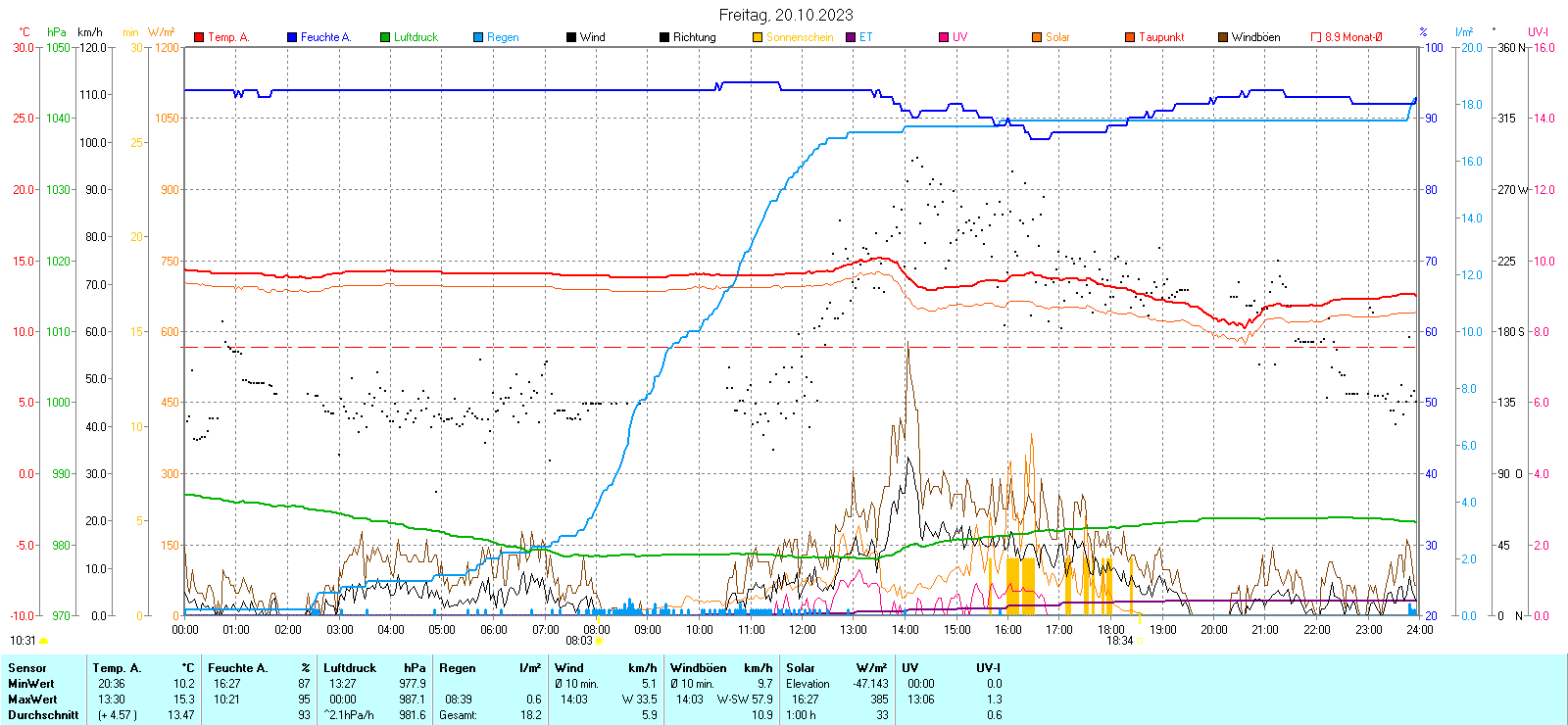1568x725 pixels.
Task: Click the Richtung legend label
Action: click(694, 37)
